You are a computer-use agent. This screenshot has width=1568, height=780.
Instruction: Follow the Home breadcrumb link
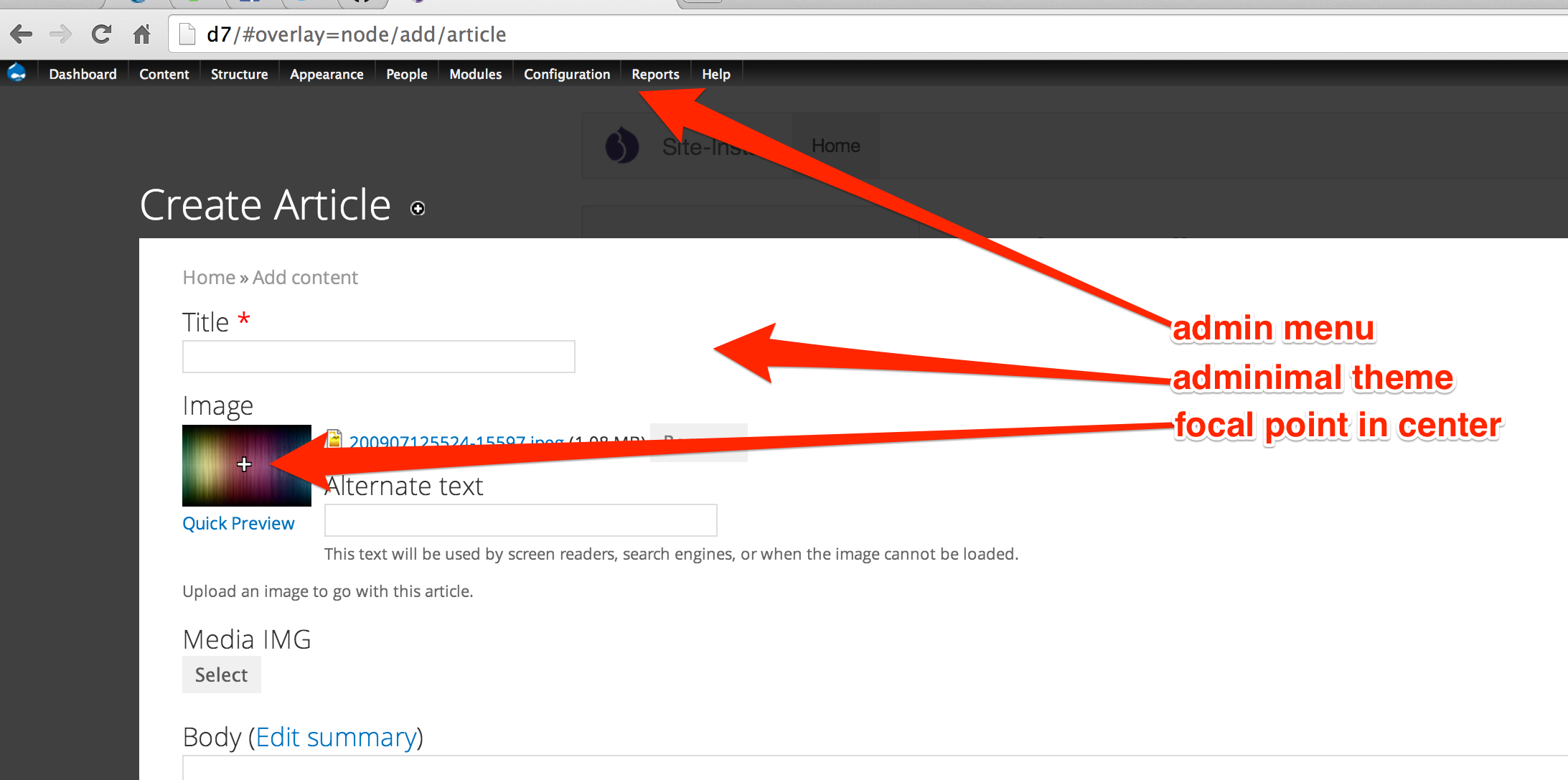pyautogui.click(x=208, y=277)
